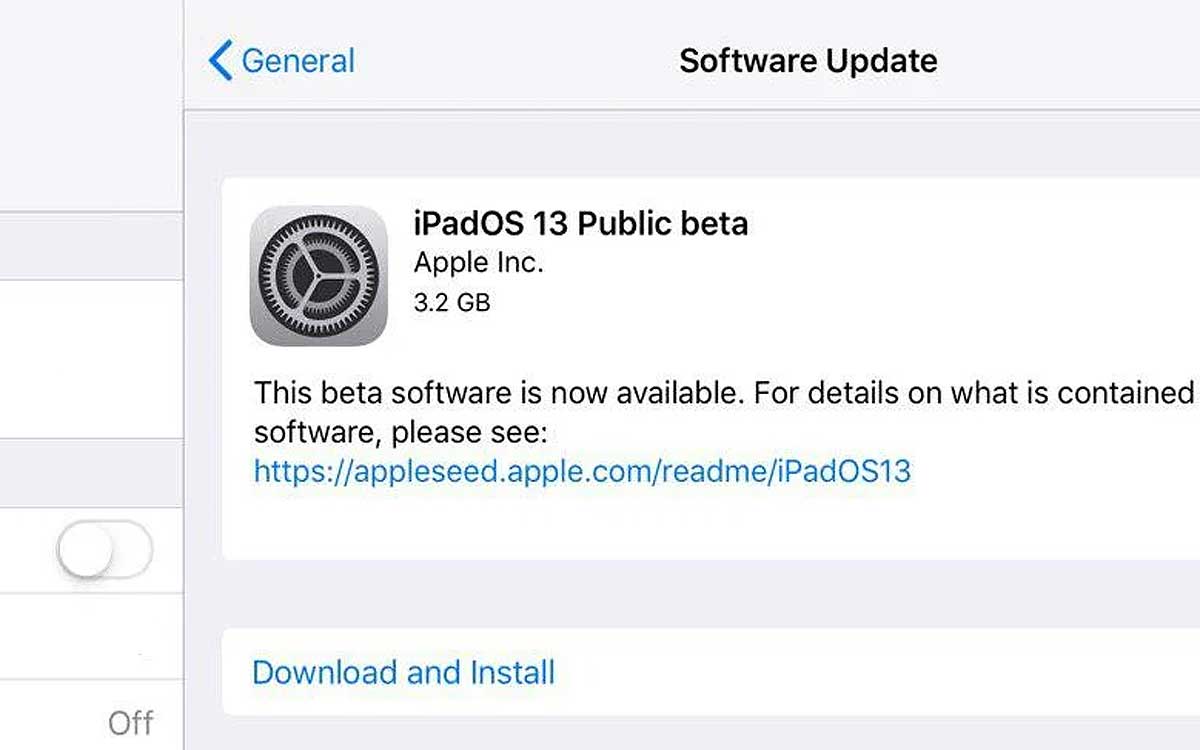Click the Software Update page title
Image resolution: width=1200 pixels, height=750 pixels.
click(808, 60)
